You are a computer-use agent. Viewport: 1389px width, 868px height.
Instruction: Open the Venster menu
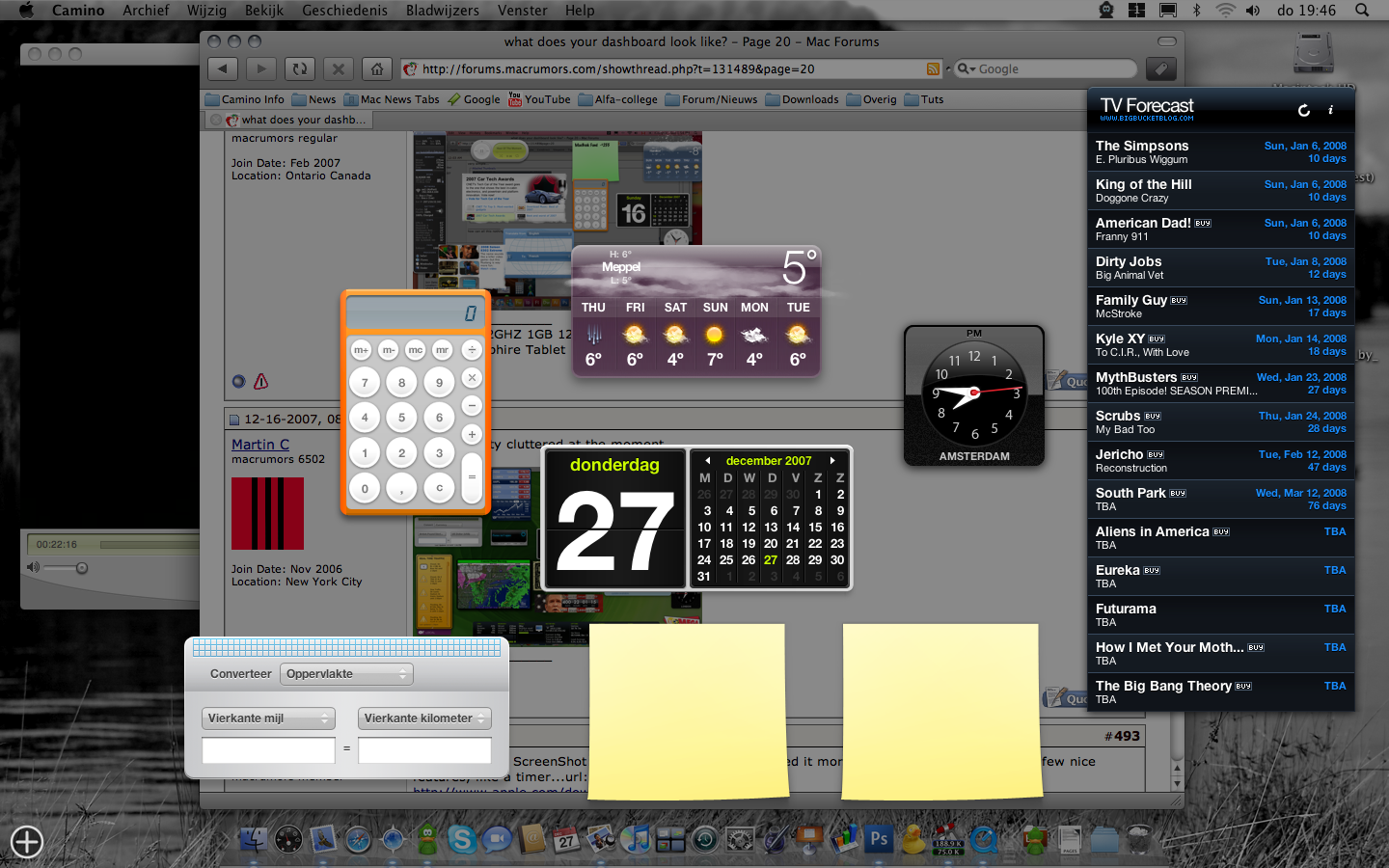pyautogui.click(x=522, y=11)
